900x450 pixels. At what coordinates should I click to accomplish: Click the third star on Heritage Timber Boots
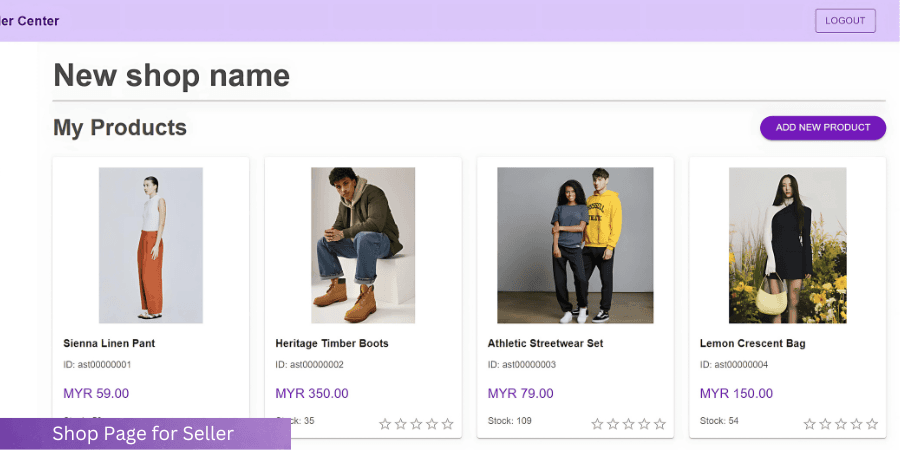tap(416, 424)
